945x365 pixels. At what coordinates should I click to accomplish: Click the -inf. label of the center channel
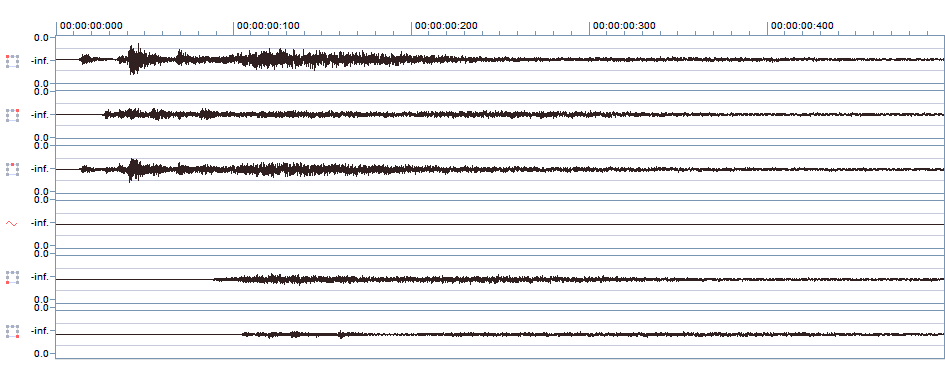point(40,169)
